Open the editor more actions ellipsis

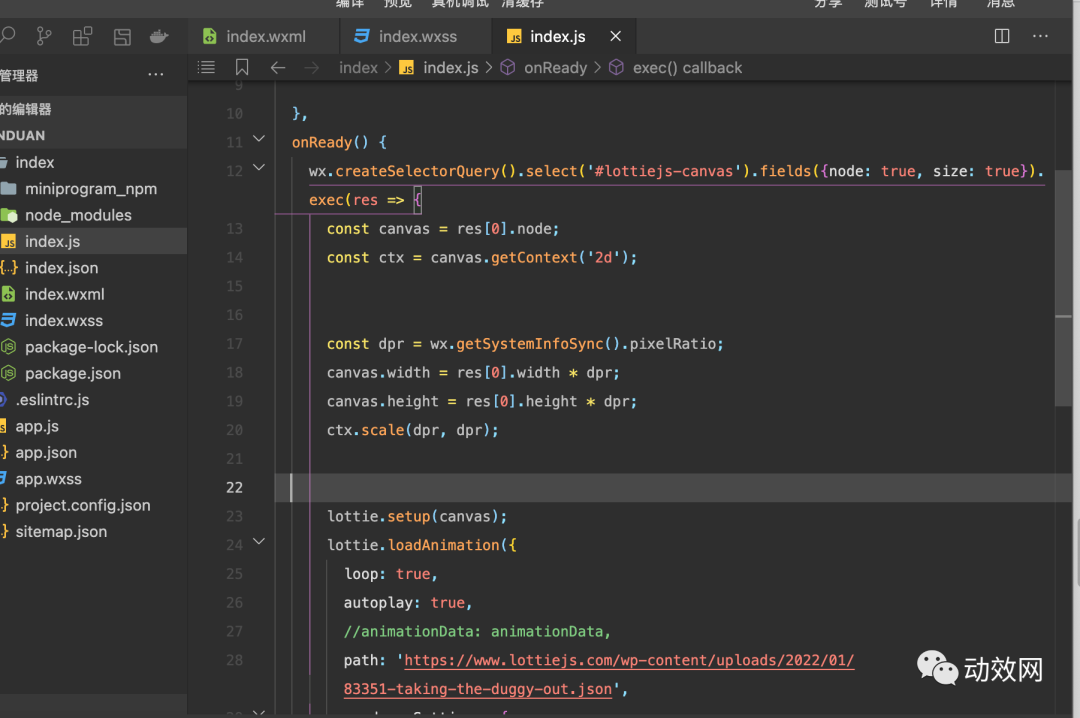tap(1040, 36)
